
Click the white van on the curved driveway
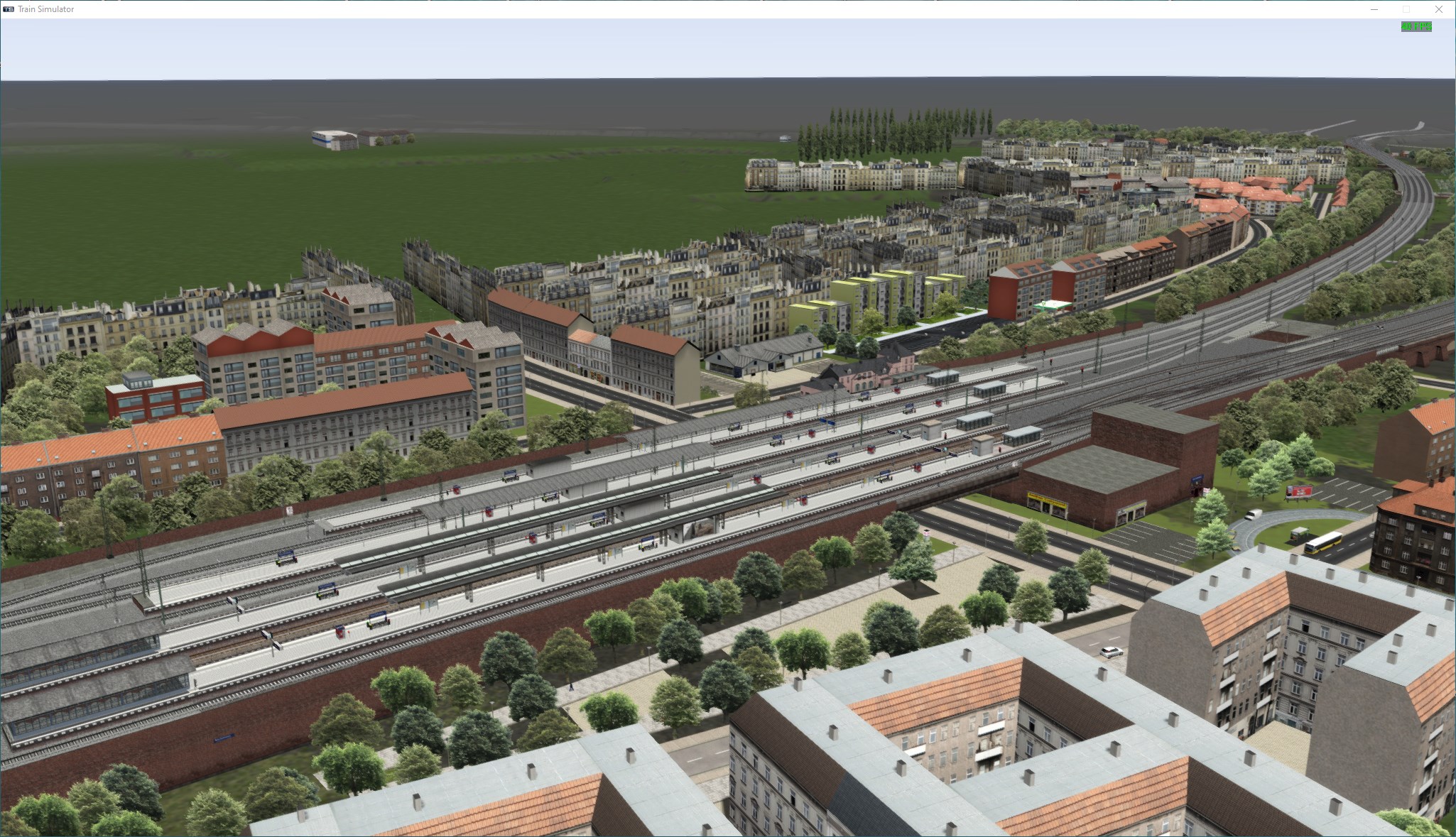click(1253, 515)
